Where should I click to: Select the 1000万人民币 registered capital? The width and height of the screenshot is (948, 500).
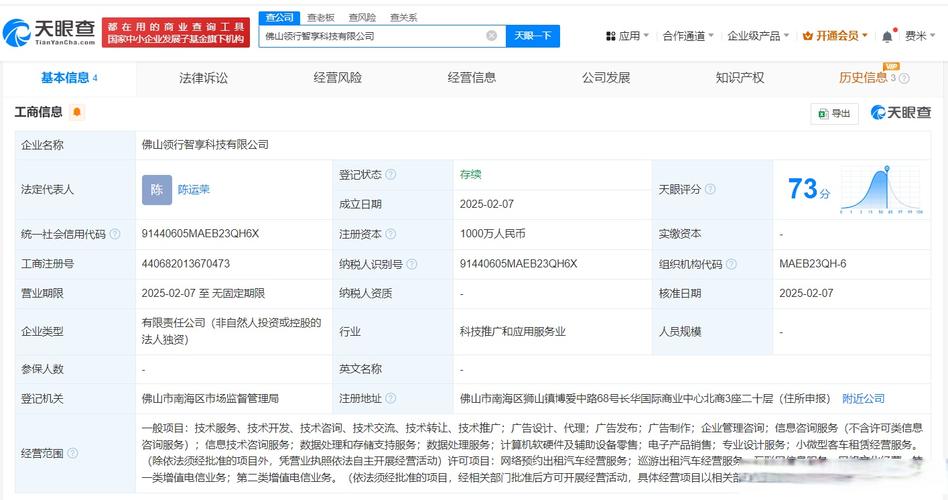pos(492,234)
